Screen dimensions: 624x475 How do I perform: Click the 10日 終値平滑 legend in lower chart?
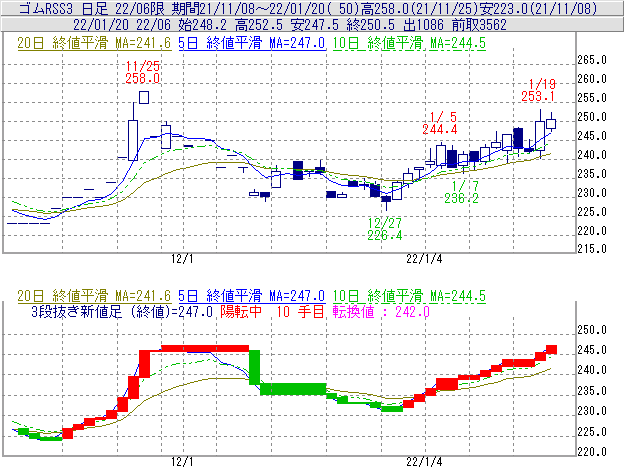click(x=409, y=296)
